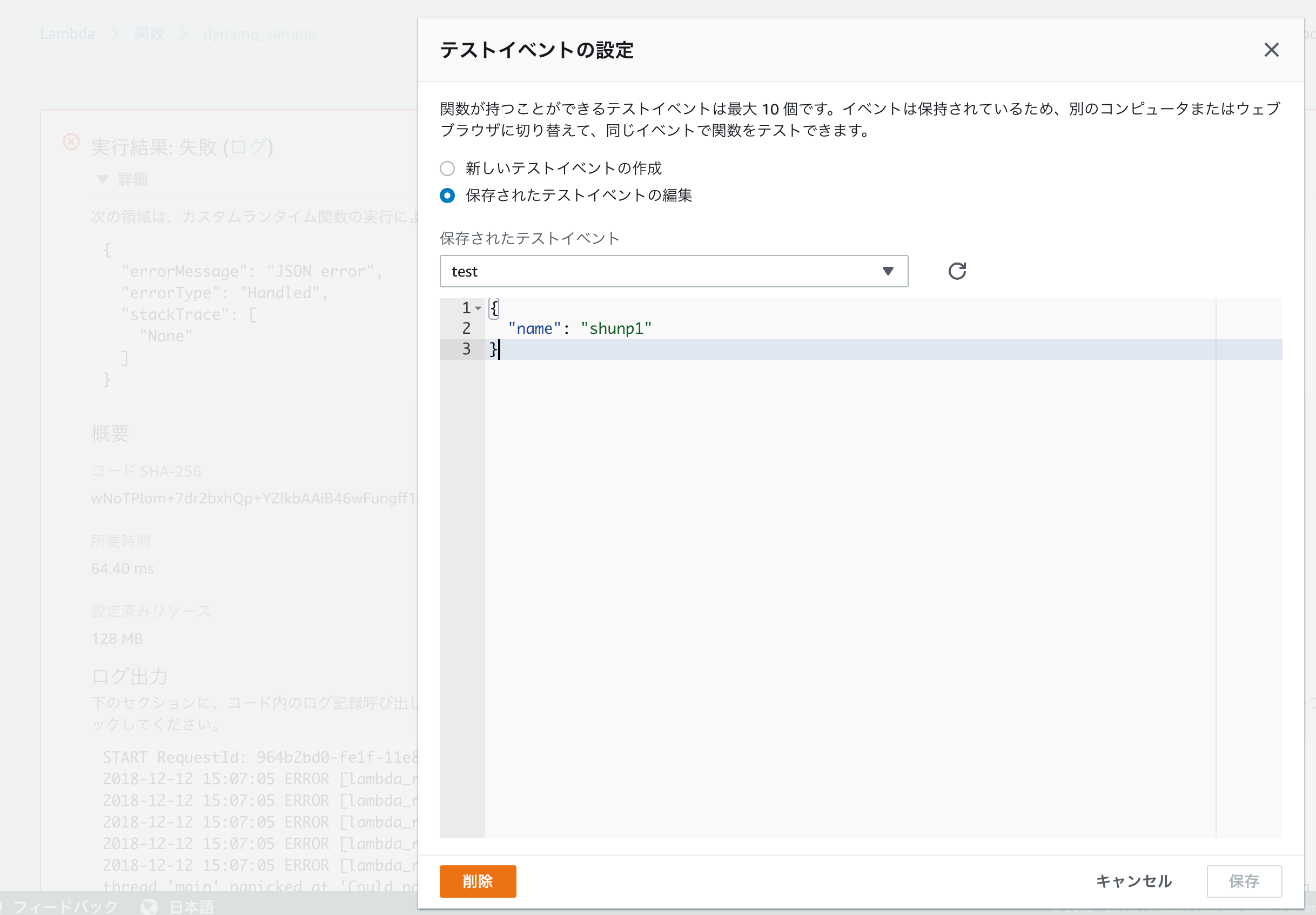
Task: Collapse the JSON block at line 1
Action: click(478, 308)
